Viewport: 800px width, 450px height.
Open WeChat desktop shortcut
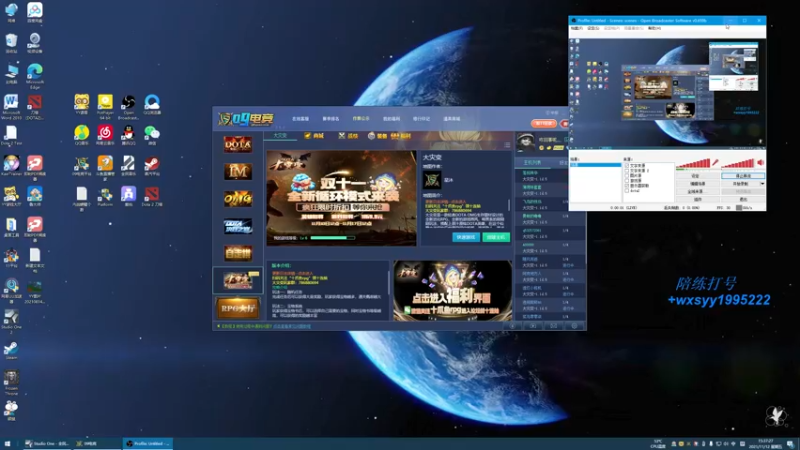point(152,135)
